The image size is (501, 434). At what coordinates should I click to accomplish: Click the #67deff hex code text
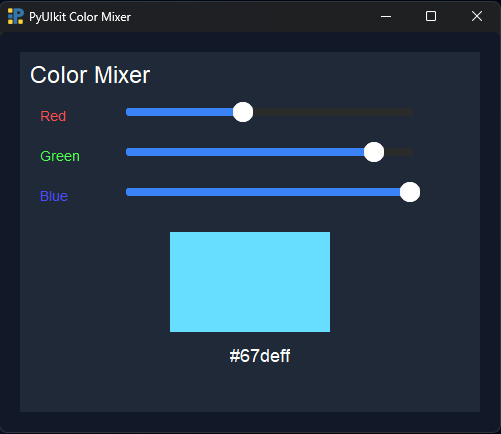[x=260, y=356]
